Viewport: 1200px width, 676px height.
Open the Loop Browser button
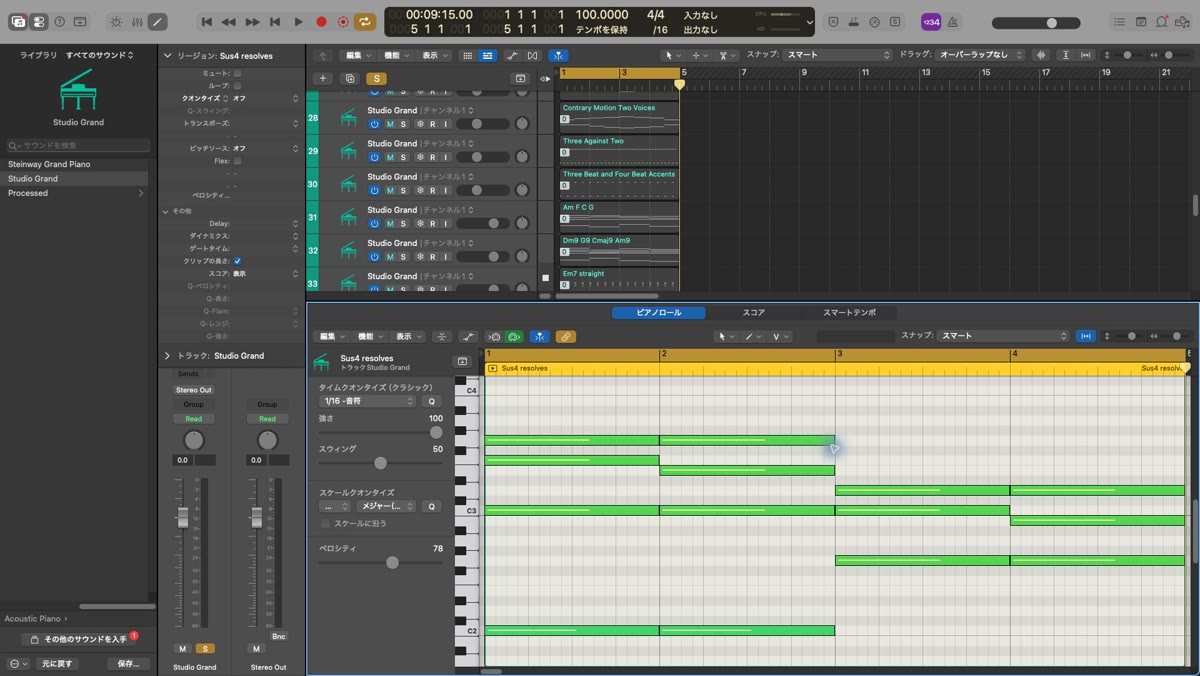(x=1162, y=22)
